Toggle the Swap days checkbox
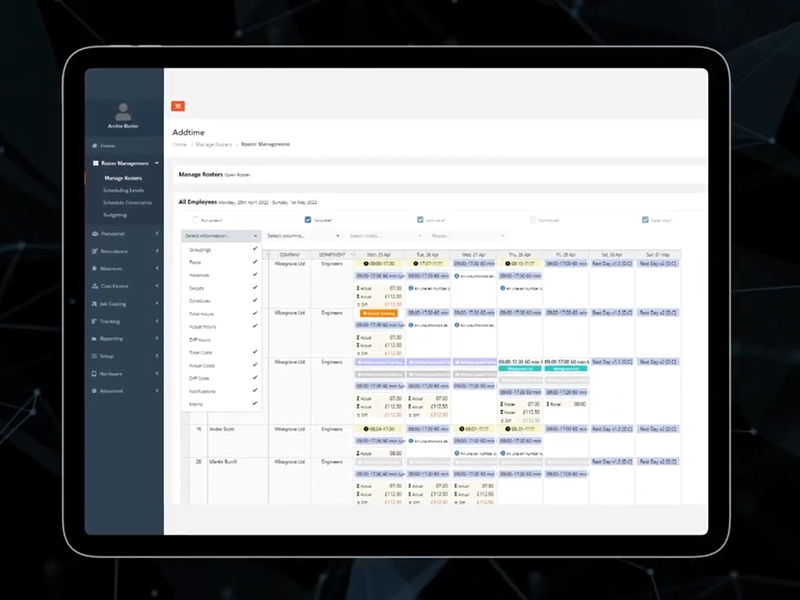The height and width of the screenshot is (600, 800). [645, 220]
